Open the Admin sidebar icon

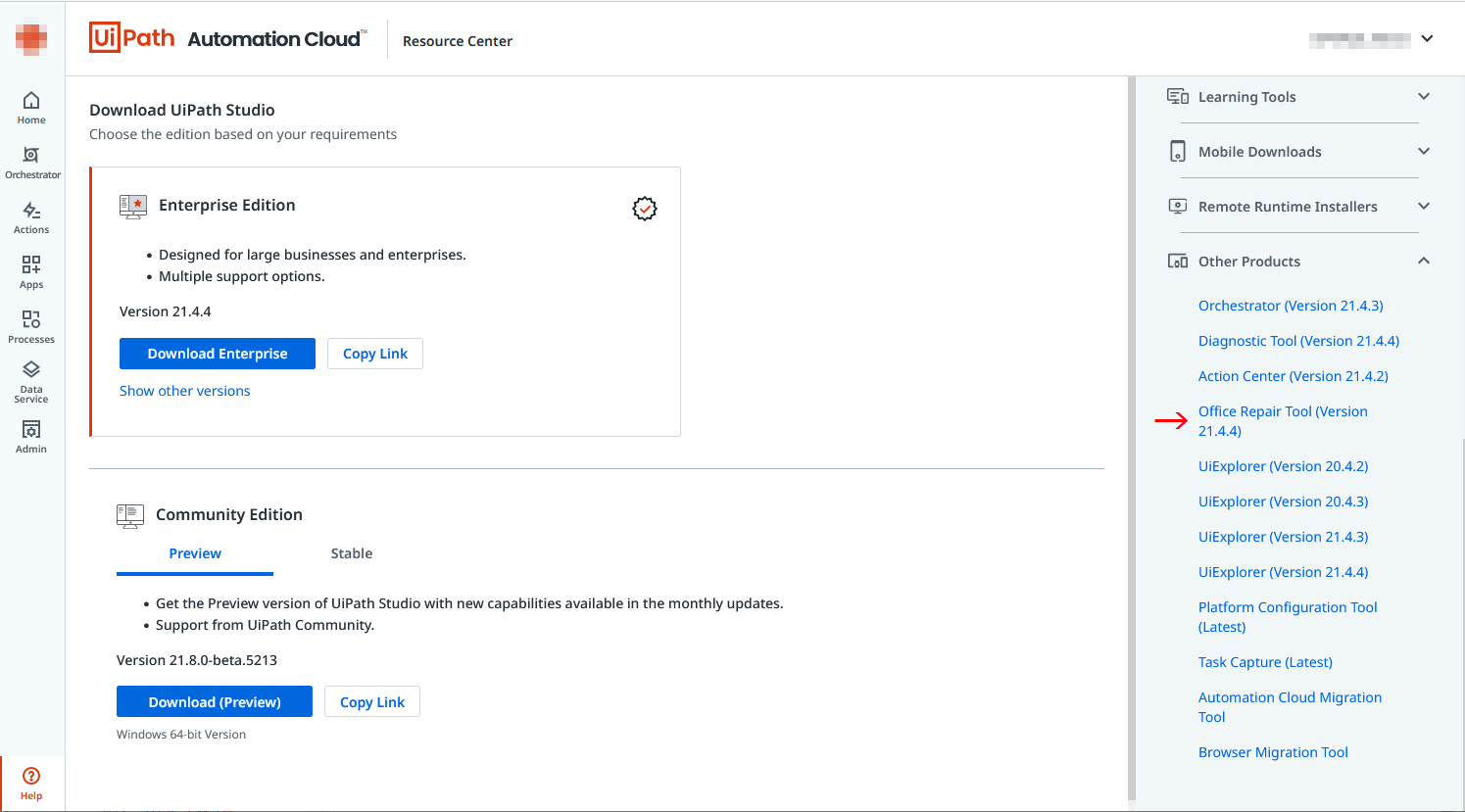(31, 436)
